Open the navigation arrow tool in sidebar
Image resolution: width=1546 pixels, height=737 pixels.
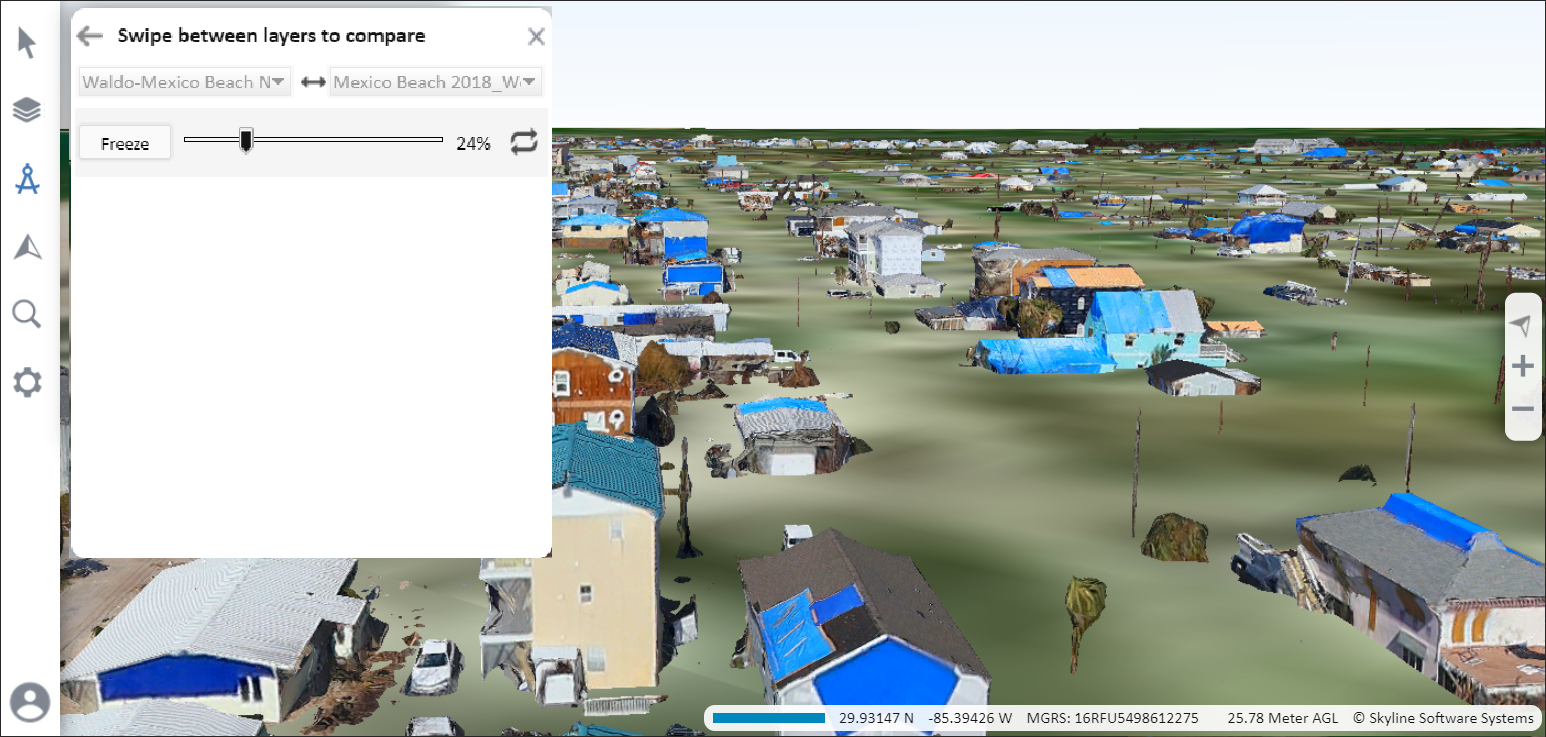28,247
